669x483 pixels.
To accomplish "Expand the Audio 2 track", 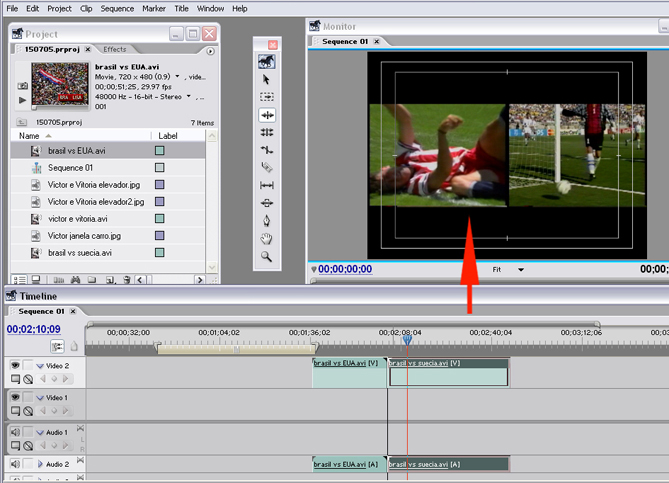I will click(x=40, y=464).
